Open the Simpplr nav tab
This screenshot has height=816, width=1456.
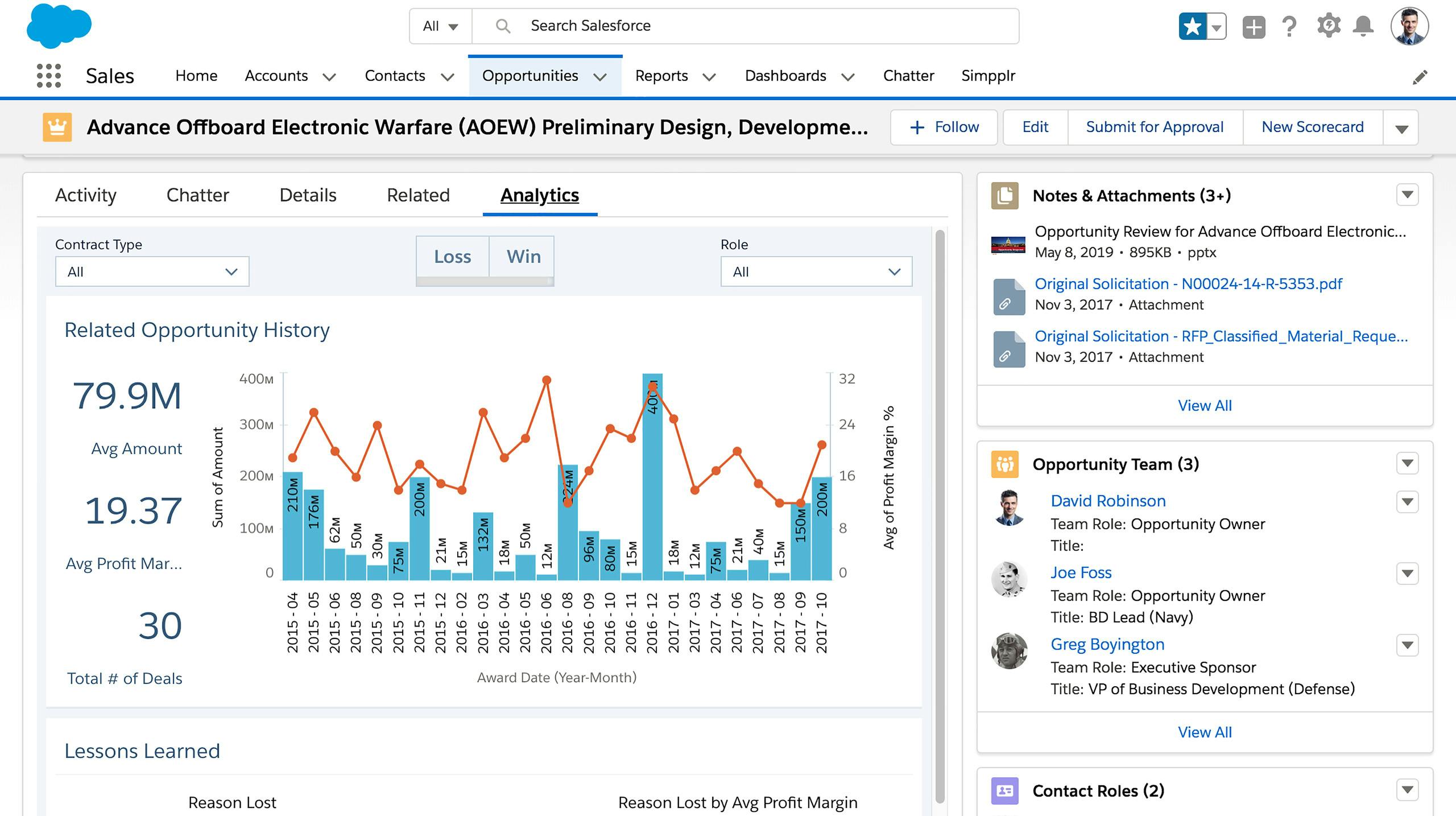pos(988,76)
